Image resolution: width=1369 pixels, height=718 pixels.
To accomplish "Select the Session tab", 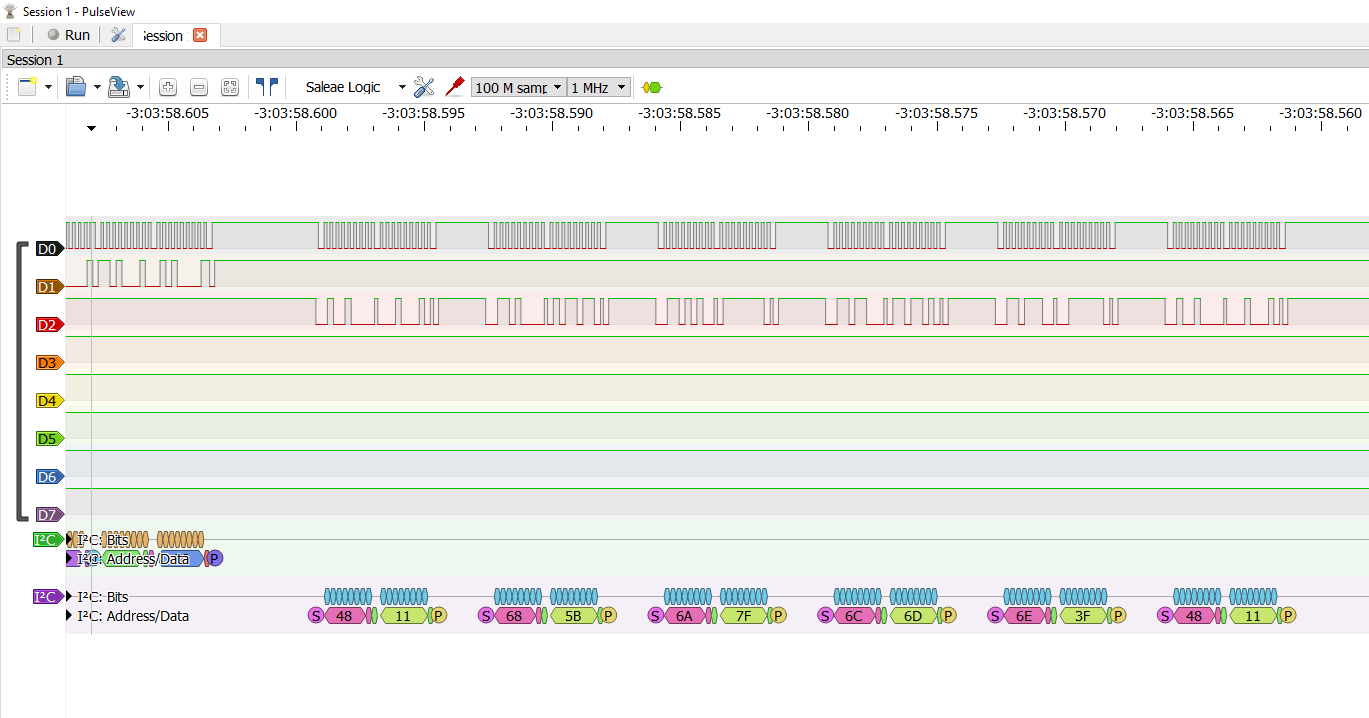I will pos(163,35).
